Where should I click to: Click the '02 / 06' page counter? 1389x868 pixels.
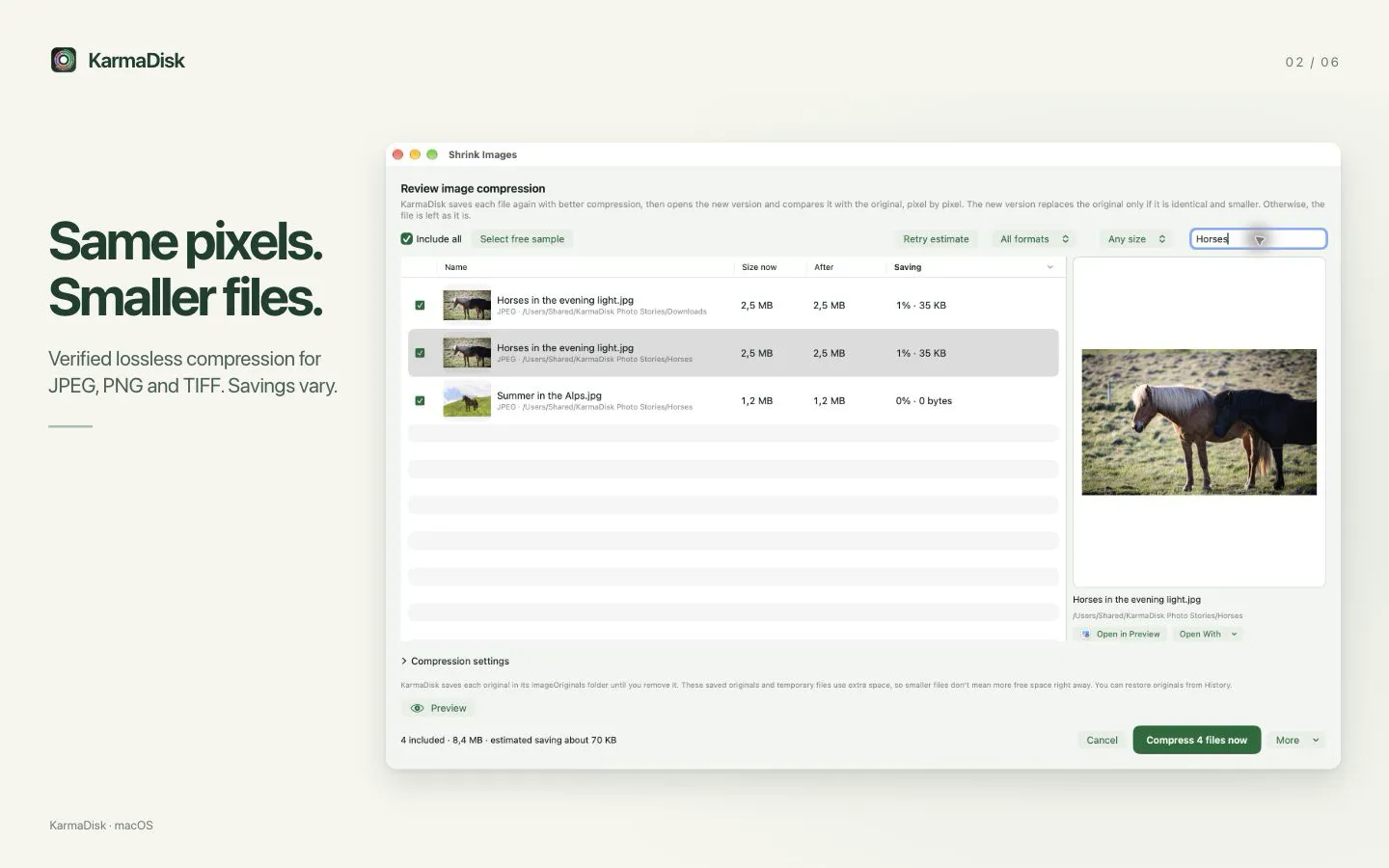click(1312, 62)
